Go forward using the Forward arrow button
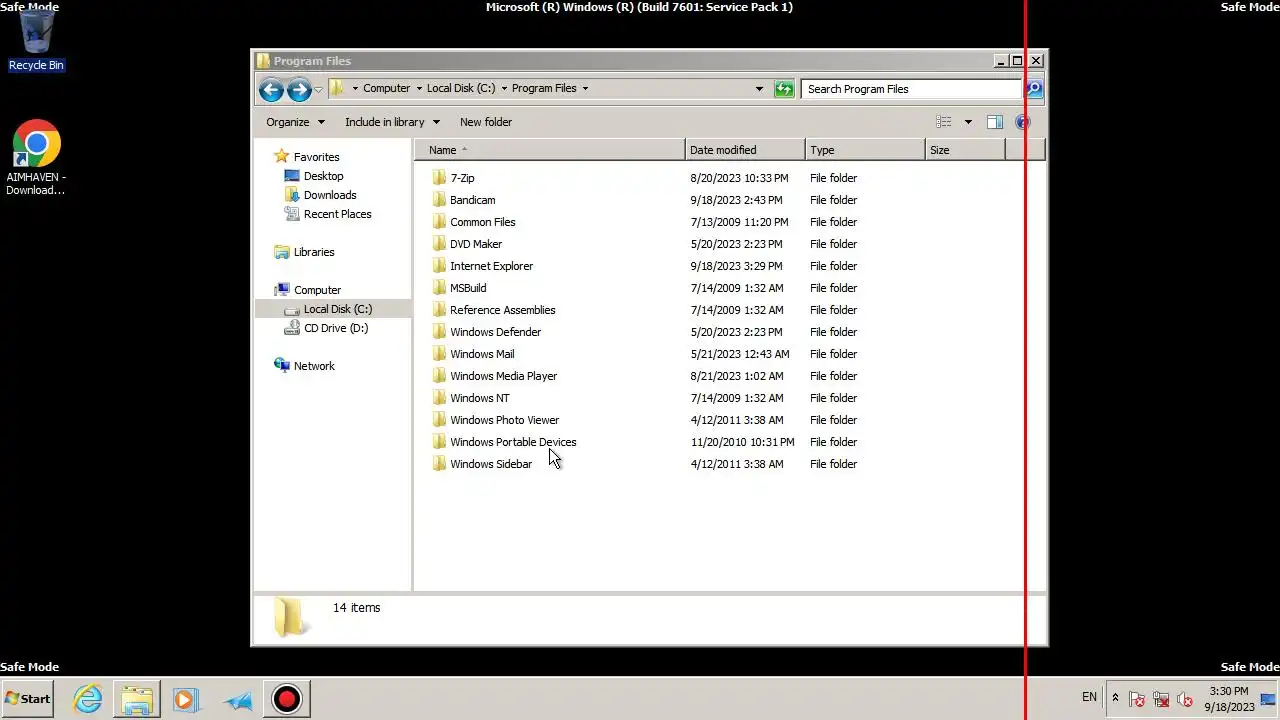Viewport: 1280px width, 720px height. (298, 90)
